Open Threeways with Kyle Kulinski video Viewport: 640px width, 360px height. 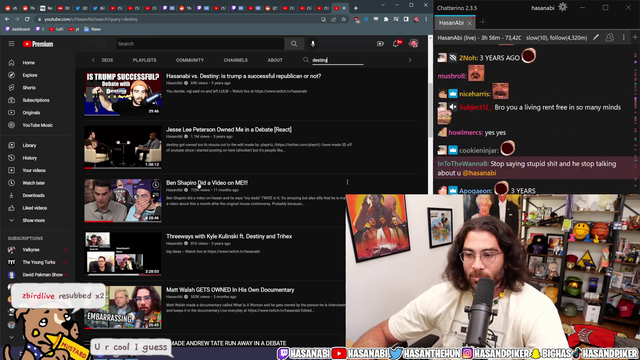[x=229, y=236]
